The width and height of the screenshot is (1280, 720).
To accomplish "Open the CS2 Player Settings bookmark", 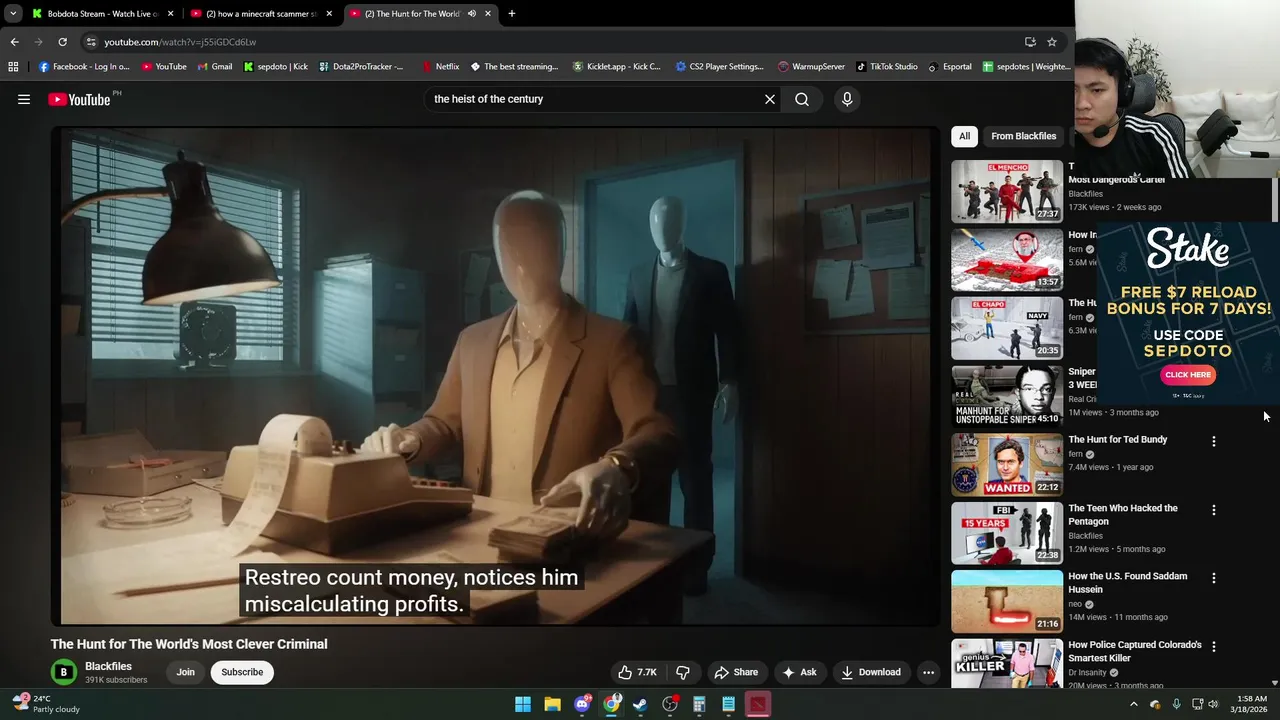I will (719, 67).
